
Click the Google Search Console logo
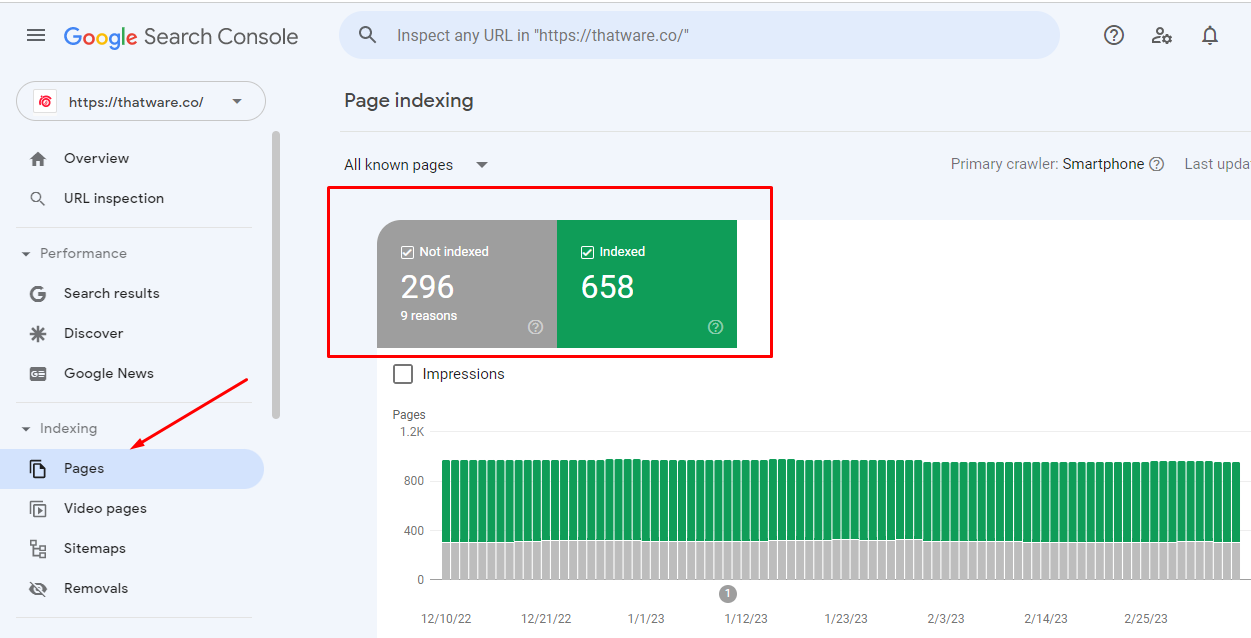[x=181, y=37]
